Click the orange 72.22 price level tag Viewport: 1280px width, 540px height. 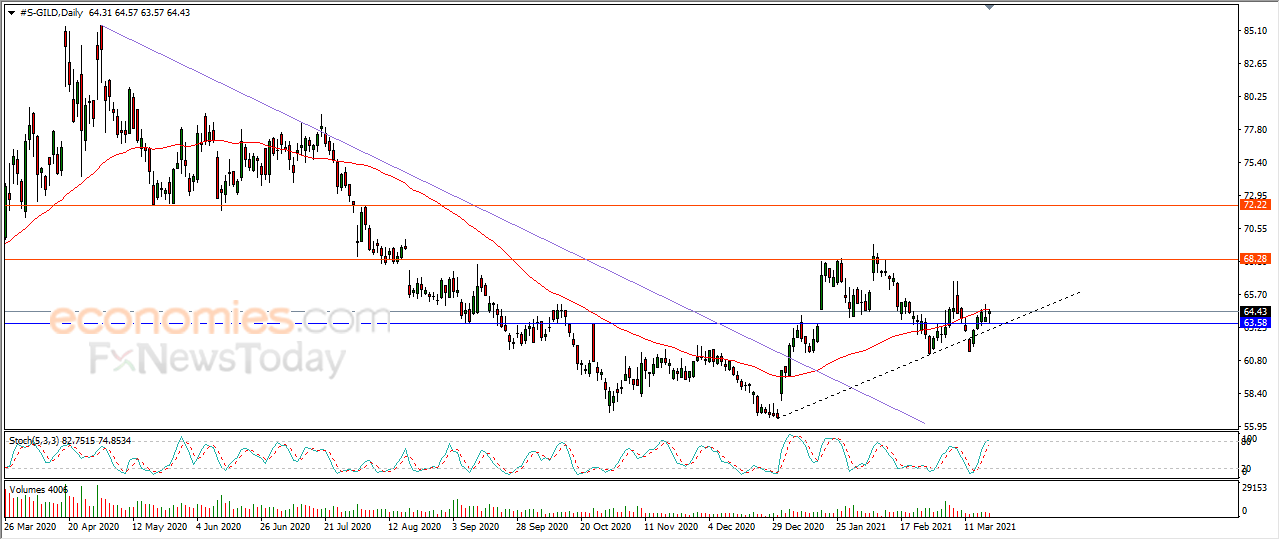point(1254,205)
